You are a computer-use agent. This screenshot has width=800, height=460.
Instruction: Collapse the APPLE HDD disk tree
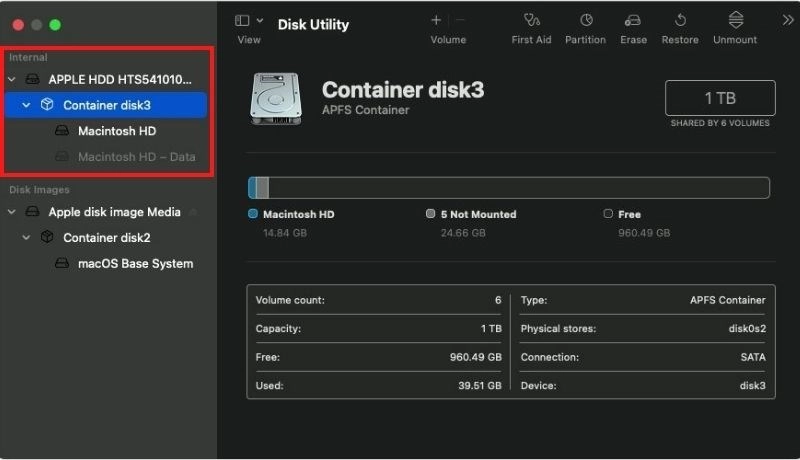[x=12, y=79]
